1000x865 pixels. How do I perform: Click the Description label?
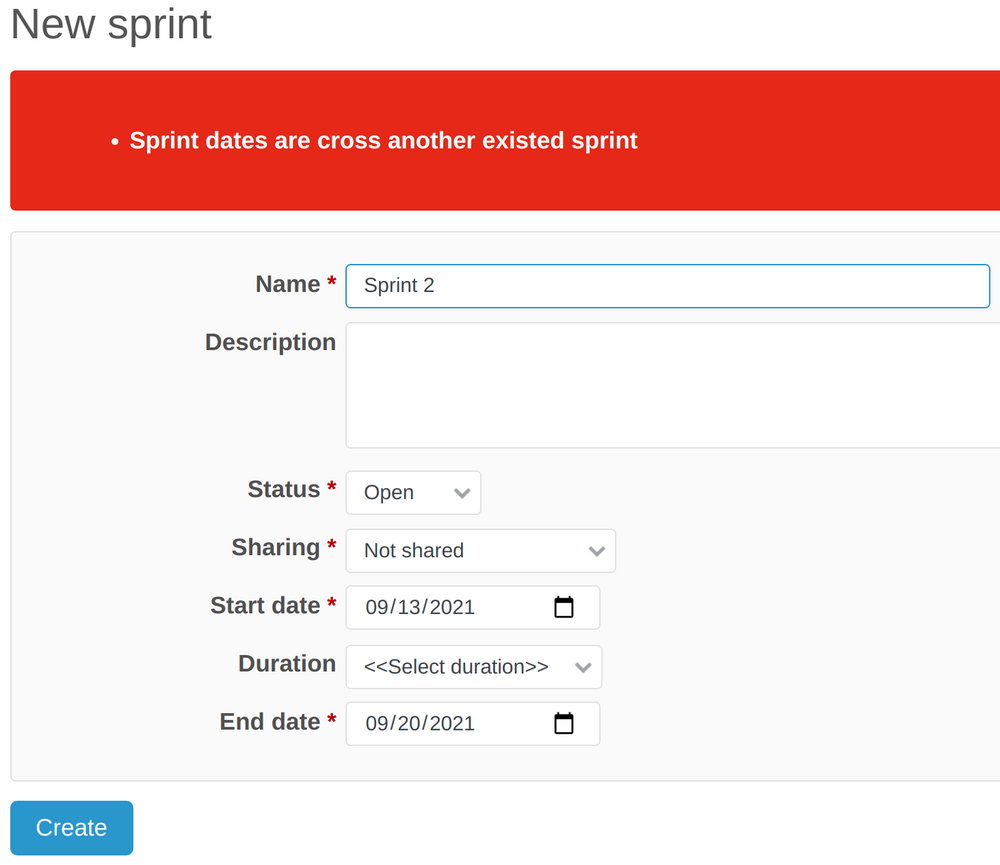[x=270, y=342]
